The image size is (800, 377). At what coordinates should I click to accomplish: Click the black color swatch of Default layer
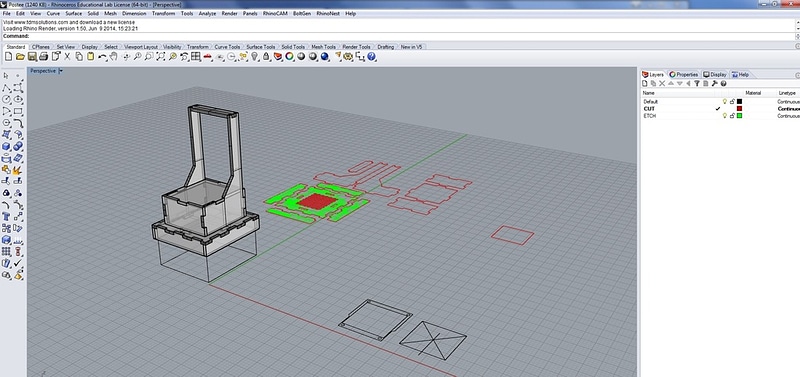click(x=739, y=102)
